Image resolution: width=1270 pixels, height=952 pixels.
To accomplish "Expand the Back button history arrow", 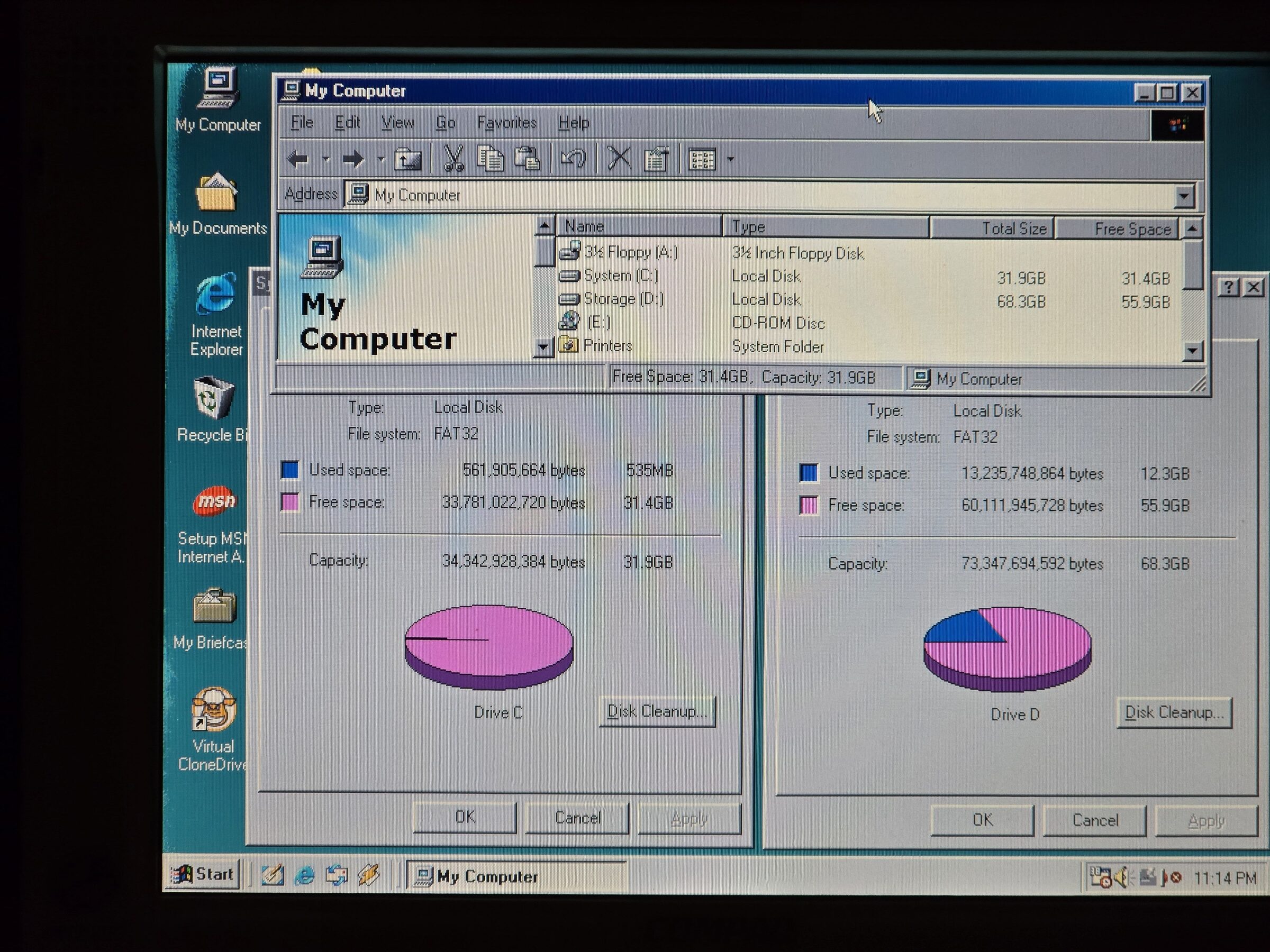I will 325,160.
